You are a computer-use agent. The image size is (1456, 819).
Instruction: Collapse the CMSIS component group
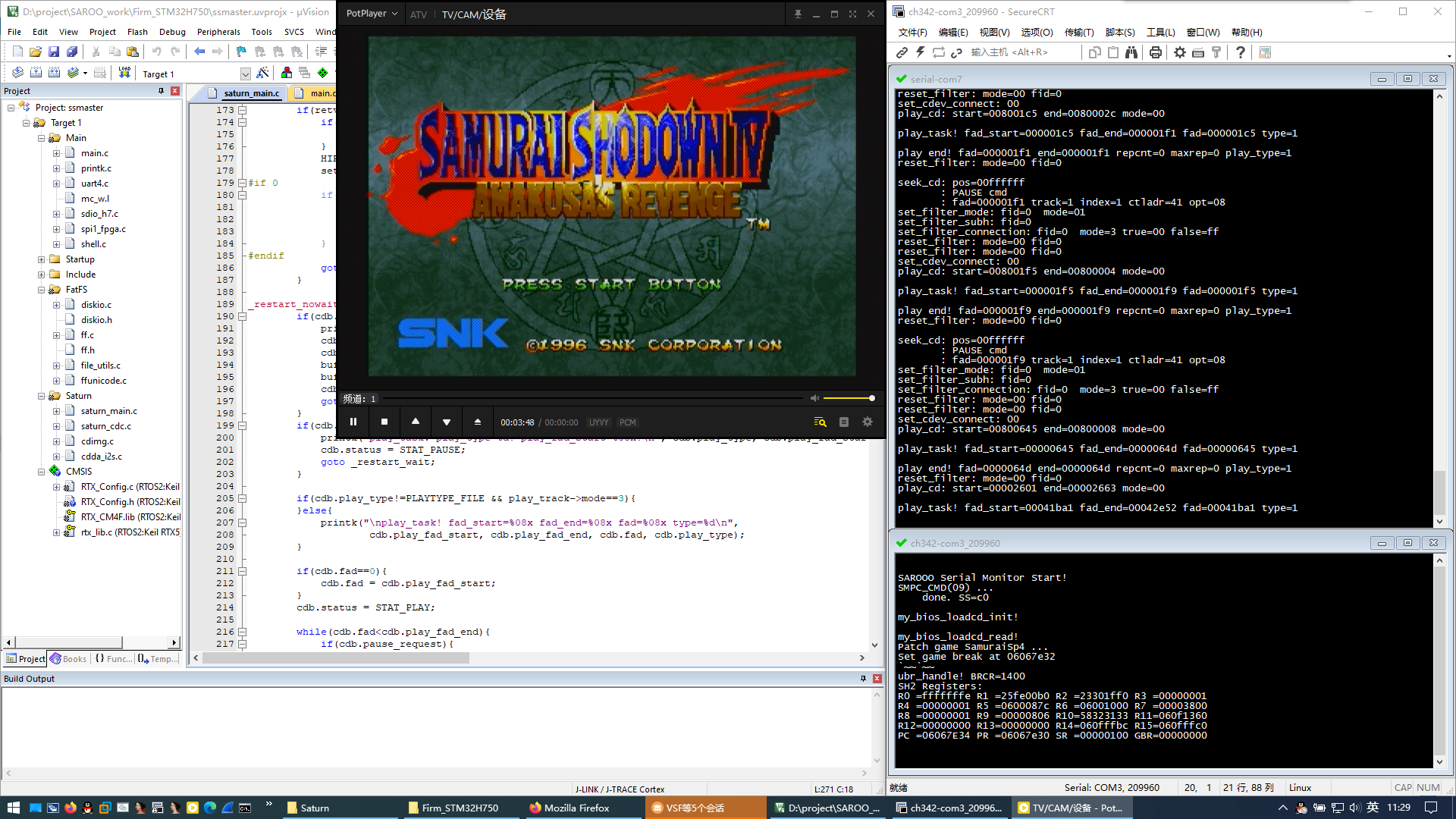[42, 472]
